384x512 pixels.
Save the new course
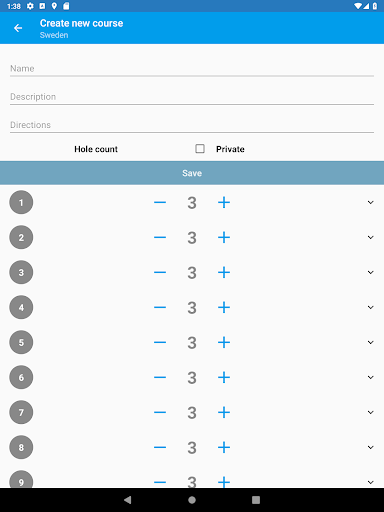[192, 173]
